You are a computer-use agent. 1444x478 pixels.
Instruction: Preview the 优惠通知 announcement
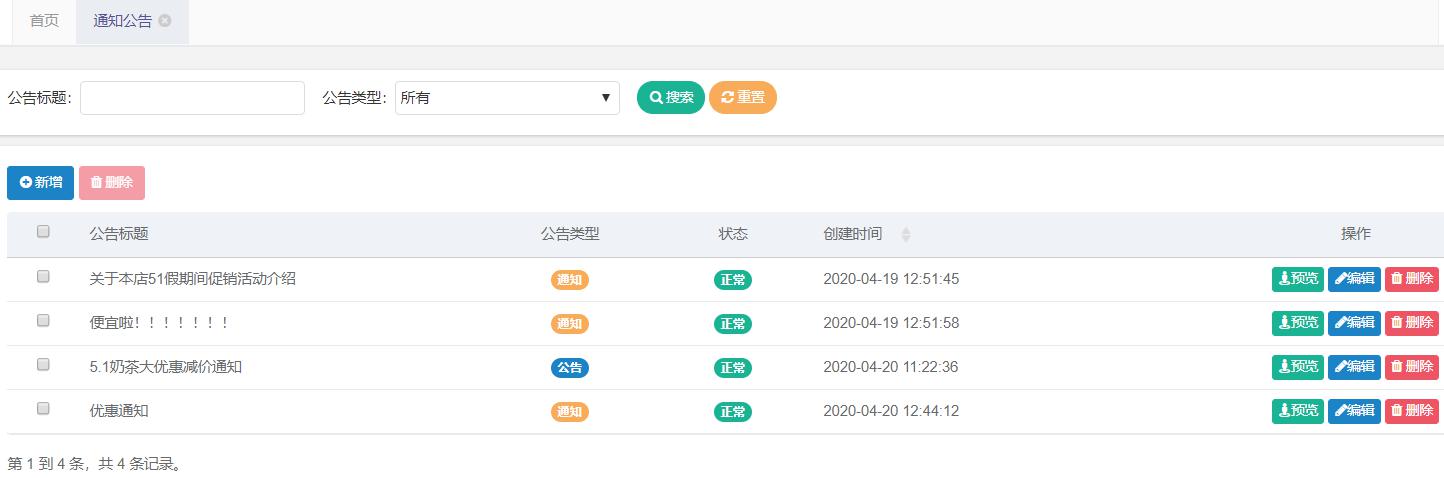(x=1298, y=411)
